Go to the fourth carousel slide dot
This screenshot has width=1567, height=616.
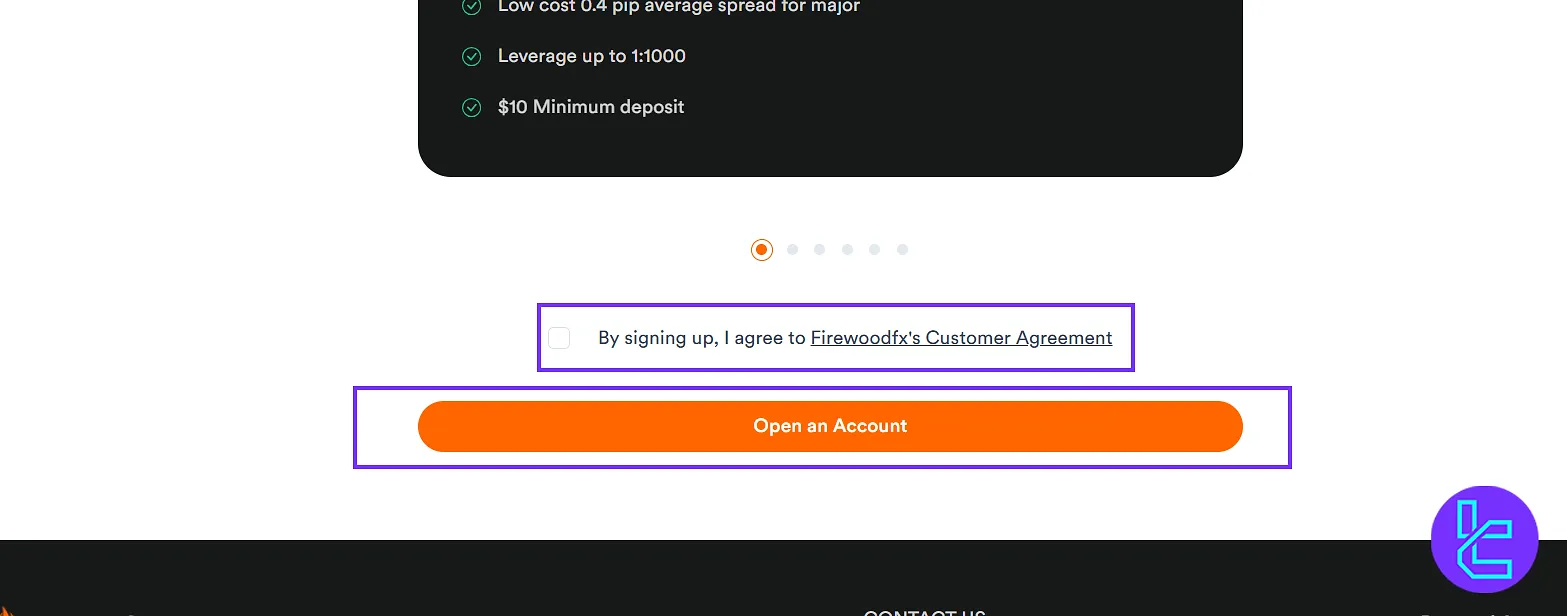847,250
